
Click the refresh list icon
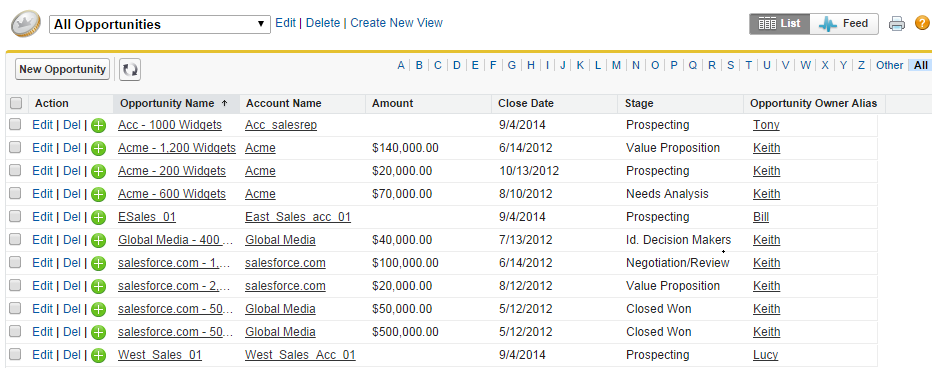point(130,70)
